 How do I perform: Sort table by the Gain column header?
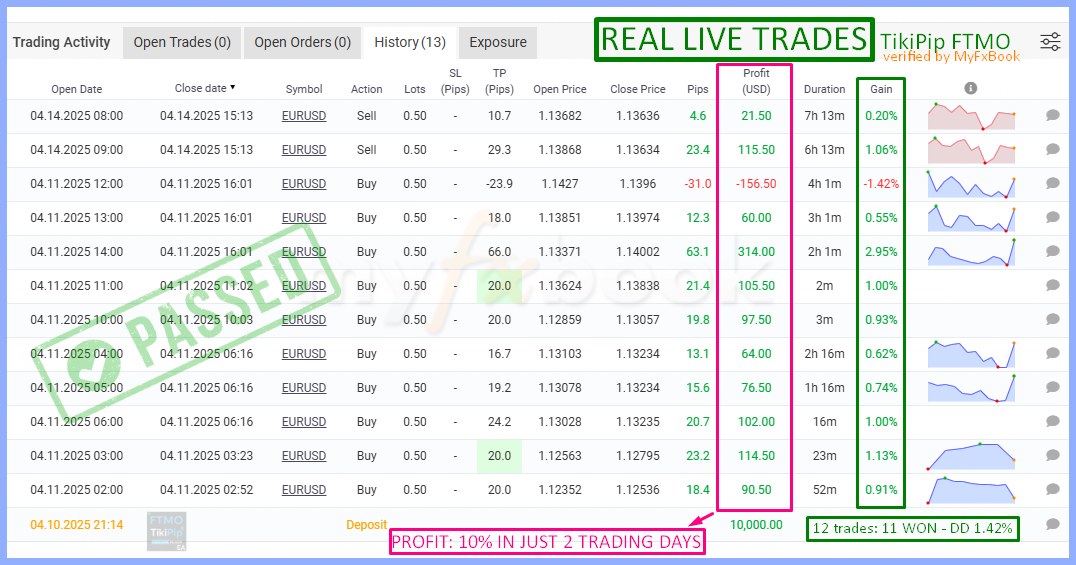[881, 89]
